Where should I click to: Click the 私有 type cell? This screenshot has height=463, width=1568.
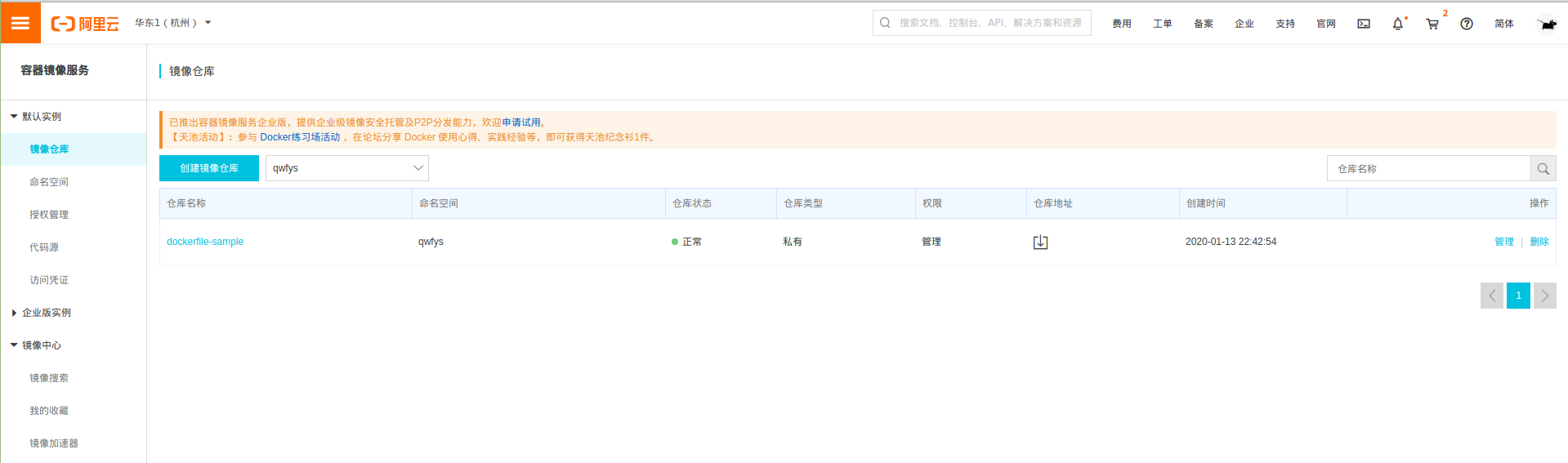[x=793, y=242]
